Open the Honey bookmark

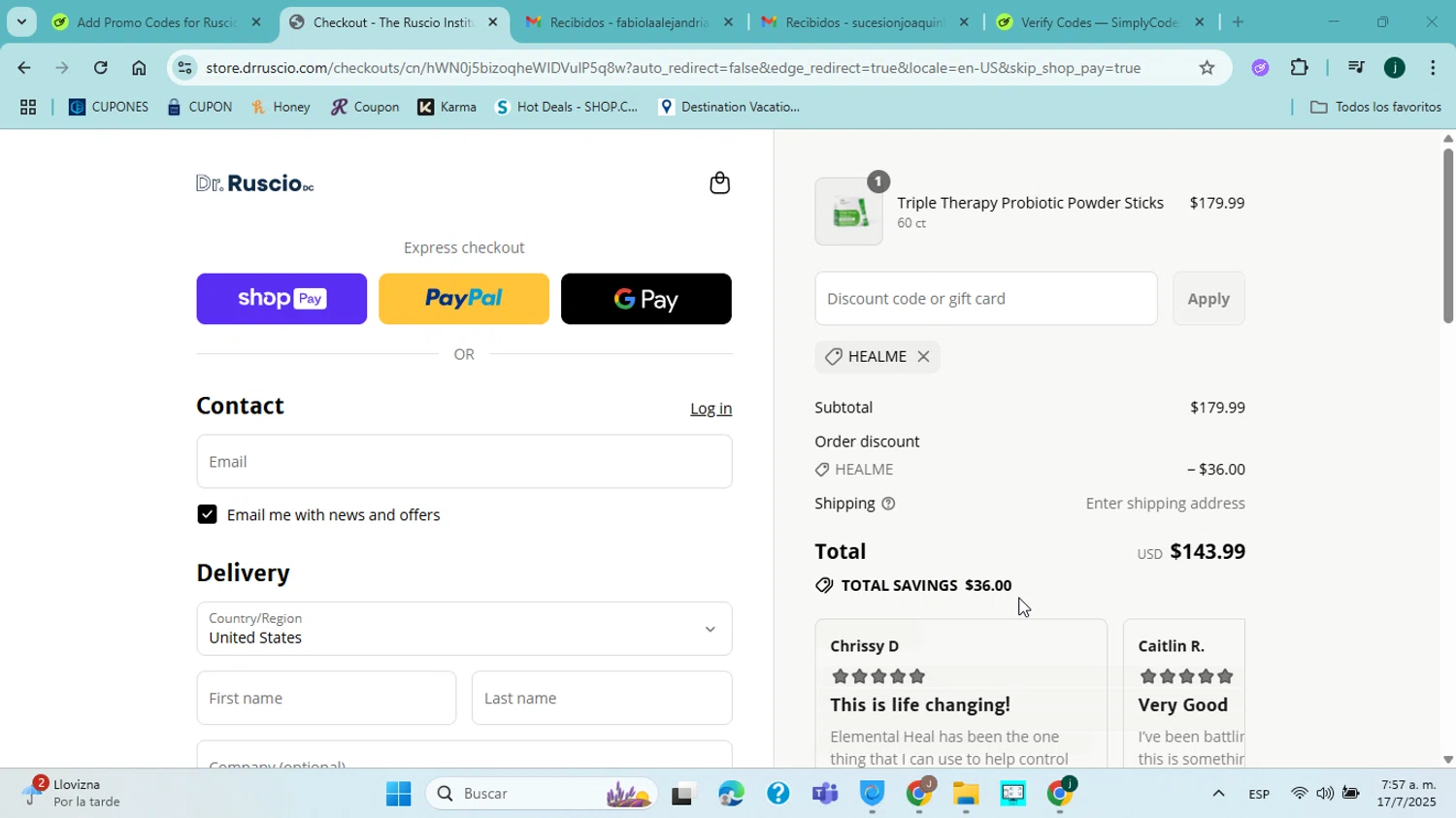(x=281, y=108)
